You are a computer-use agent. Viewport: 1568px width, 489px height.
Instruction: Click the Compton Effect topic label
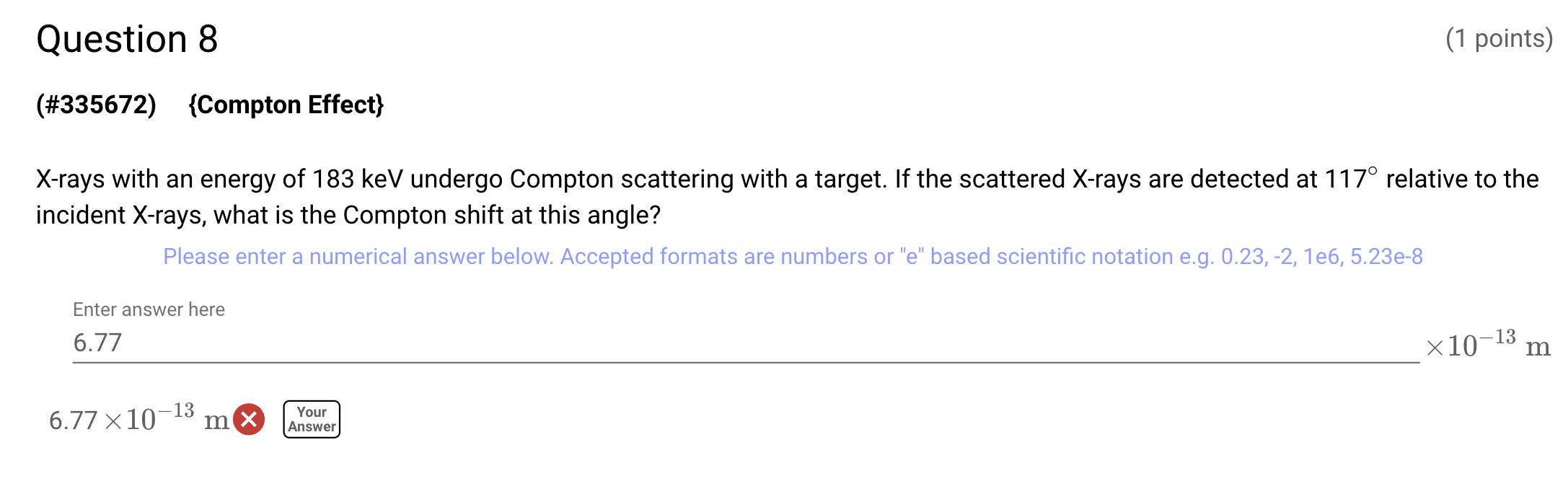[x=288, y=105]
